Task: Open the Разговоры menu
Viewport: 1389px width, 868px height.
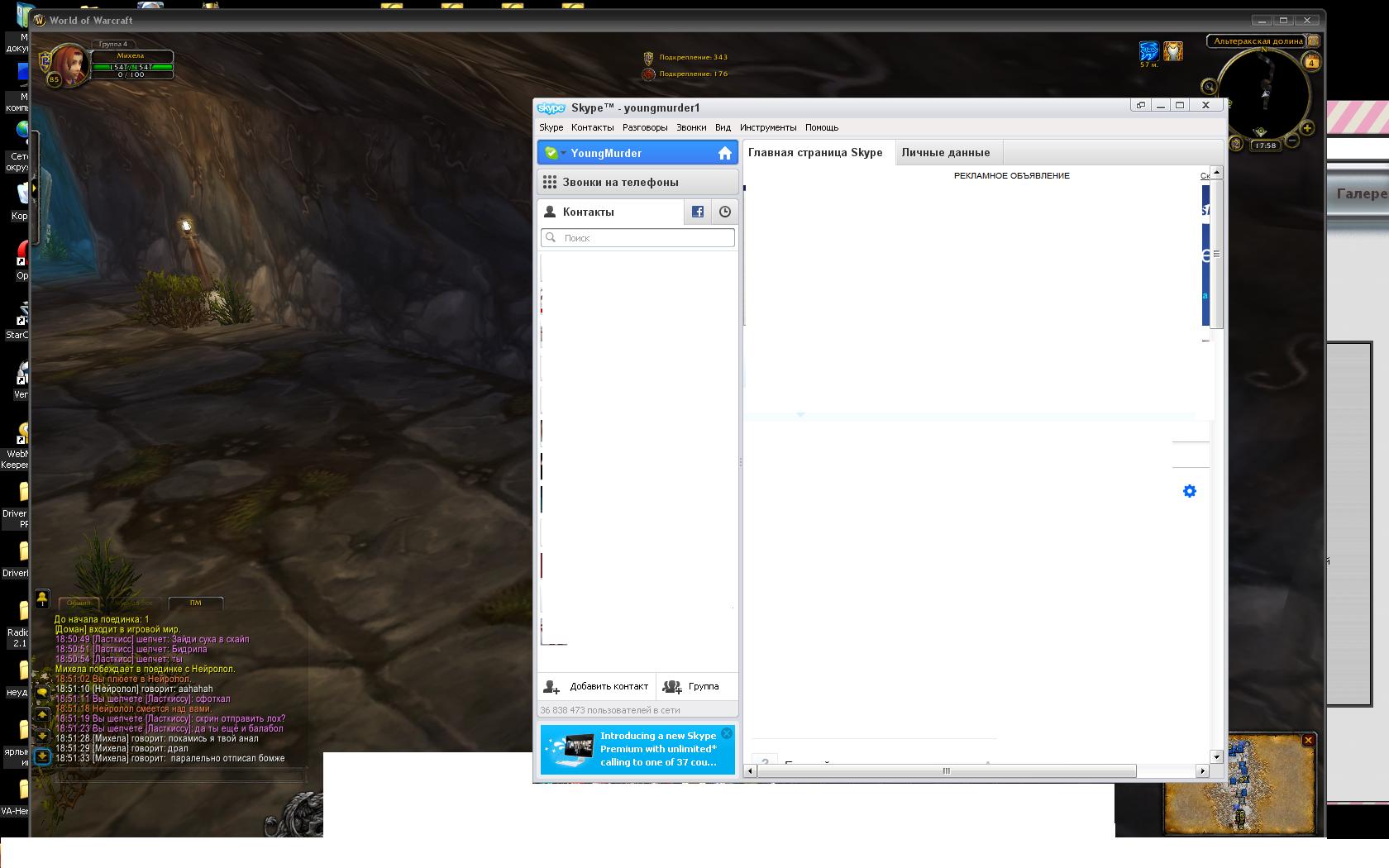Action: (645, 127)
